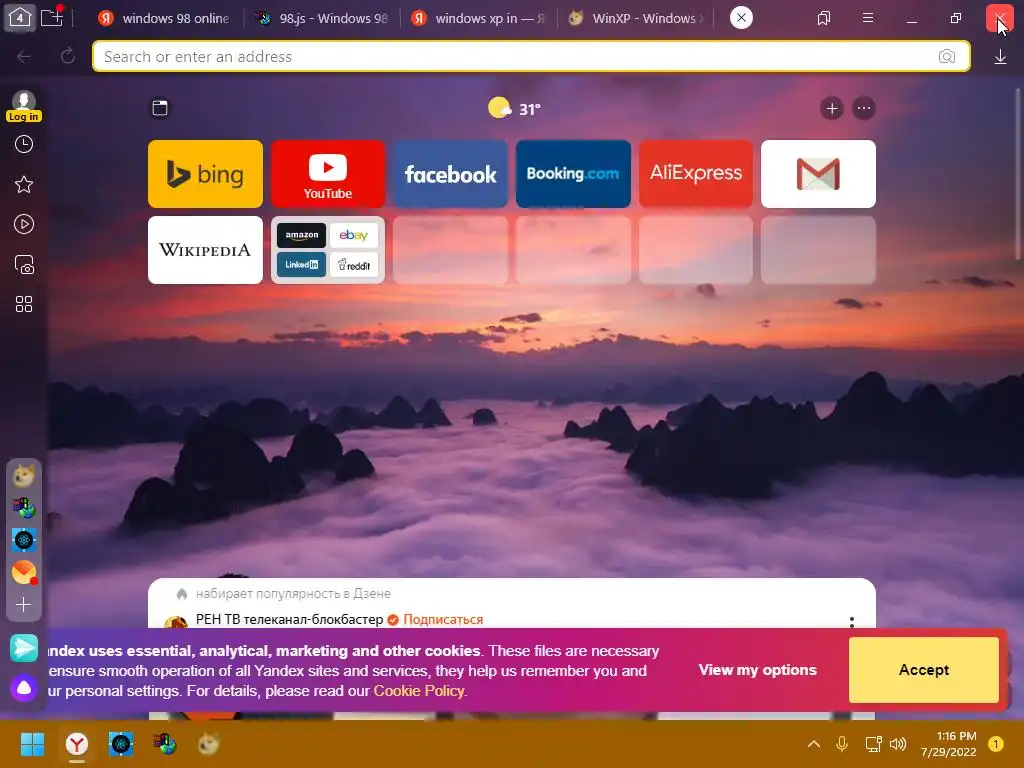This screenshot has width=1024, height=768.
Task: Go back using the back arrow
Action: point(24,57)
